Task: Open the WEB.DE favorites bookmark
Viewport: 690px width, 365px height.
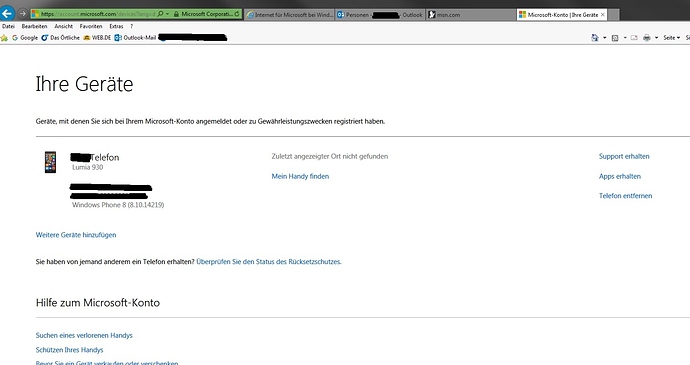Action: pos(97,38)
